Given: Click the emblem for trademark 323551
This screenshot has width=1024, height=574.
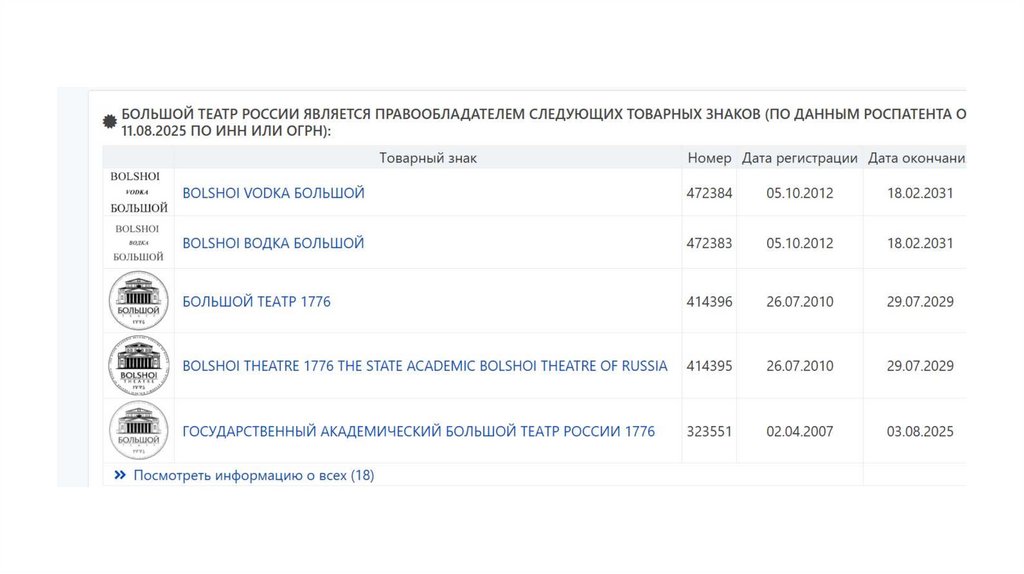Looking at the screenshot, I should (x=138, y=431).
